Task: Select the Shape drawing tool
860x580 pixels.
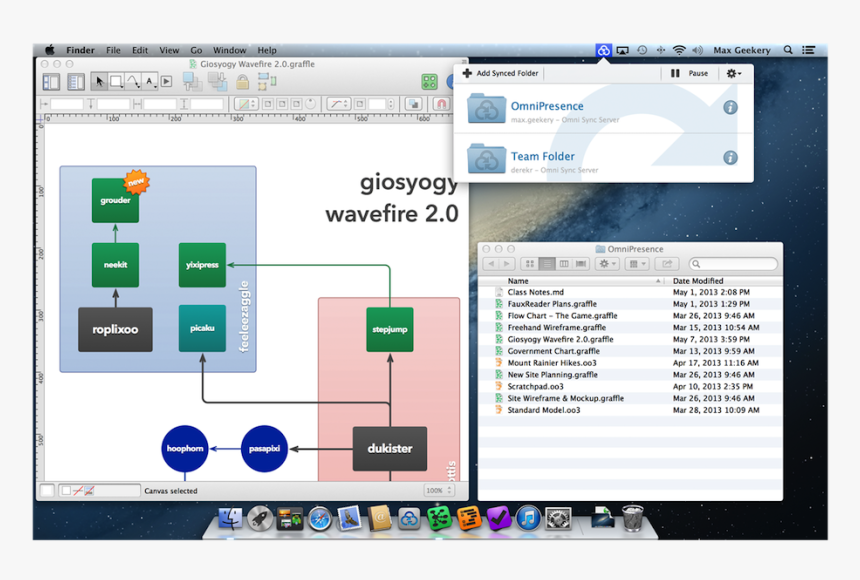Action: tap(116, 82)
